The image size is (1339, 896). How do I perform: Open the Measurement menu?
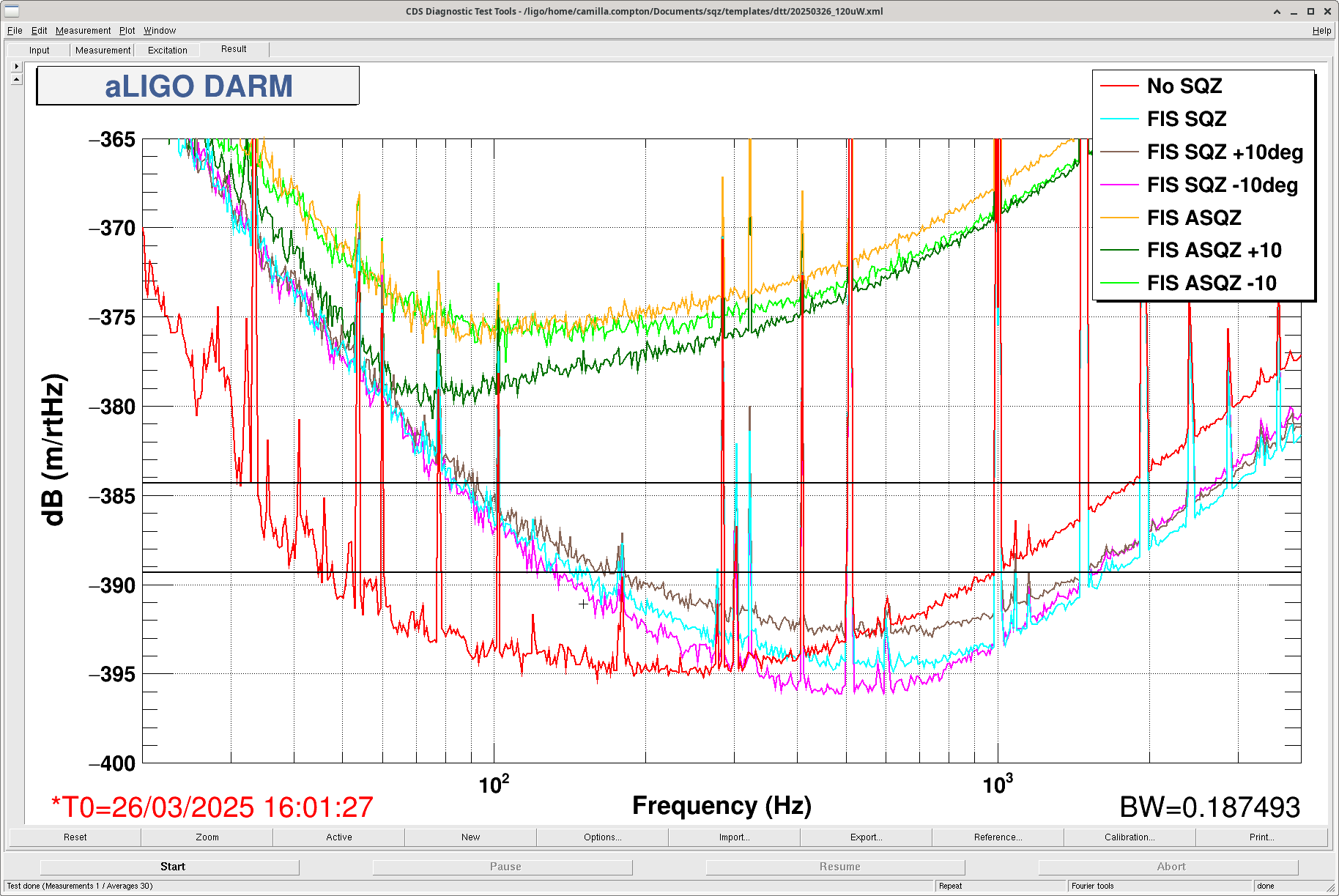click(x=83, y=31)
